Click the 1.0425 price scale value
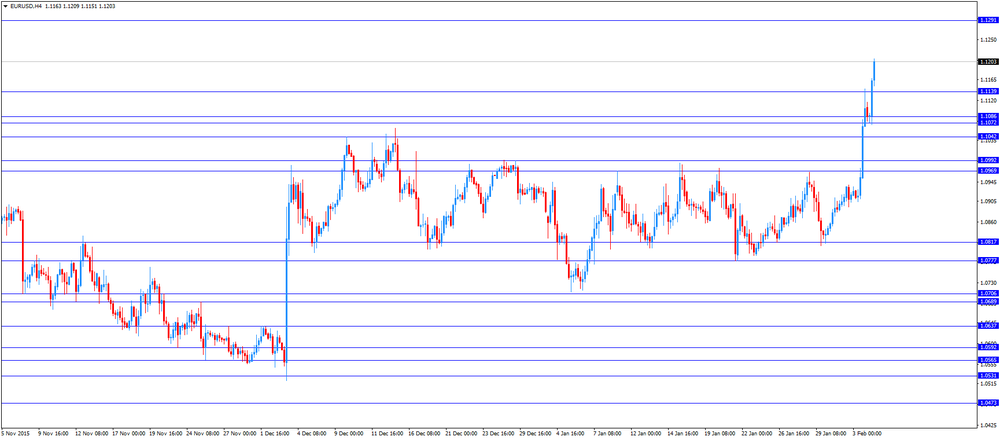The width and height of the screenshot is (1000, 440). [989, 425]
